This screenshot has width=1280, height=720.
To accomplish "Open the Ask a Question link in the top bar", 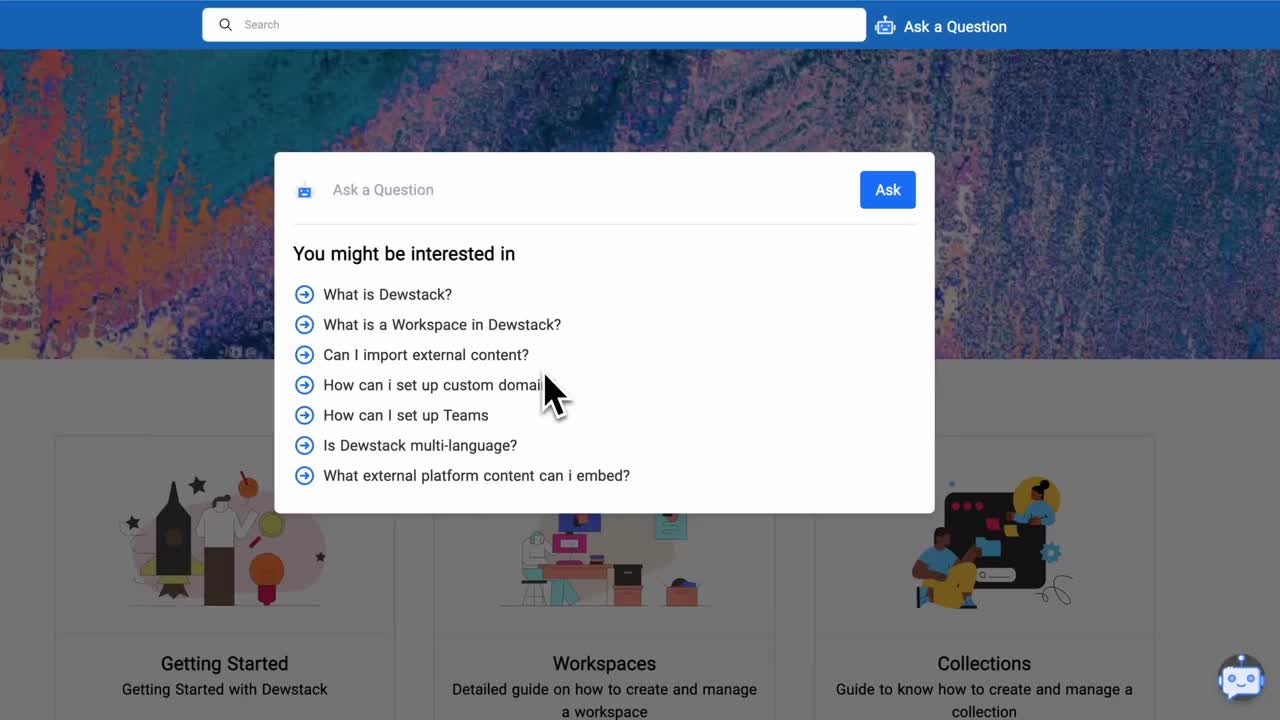I will click(954, 26).
